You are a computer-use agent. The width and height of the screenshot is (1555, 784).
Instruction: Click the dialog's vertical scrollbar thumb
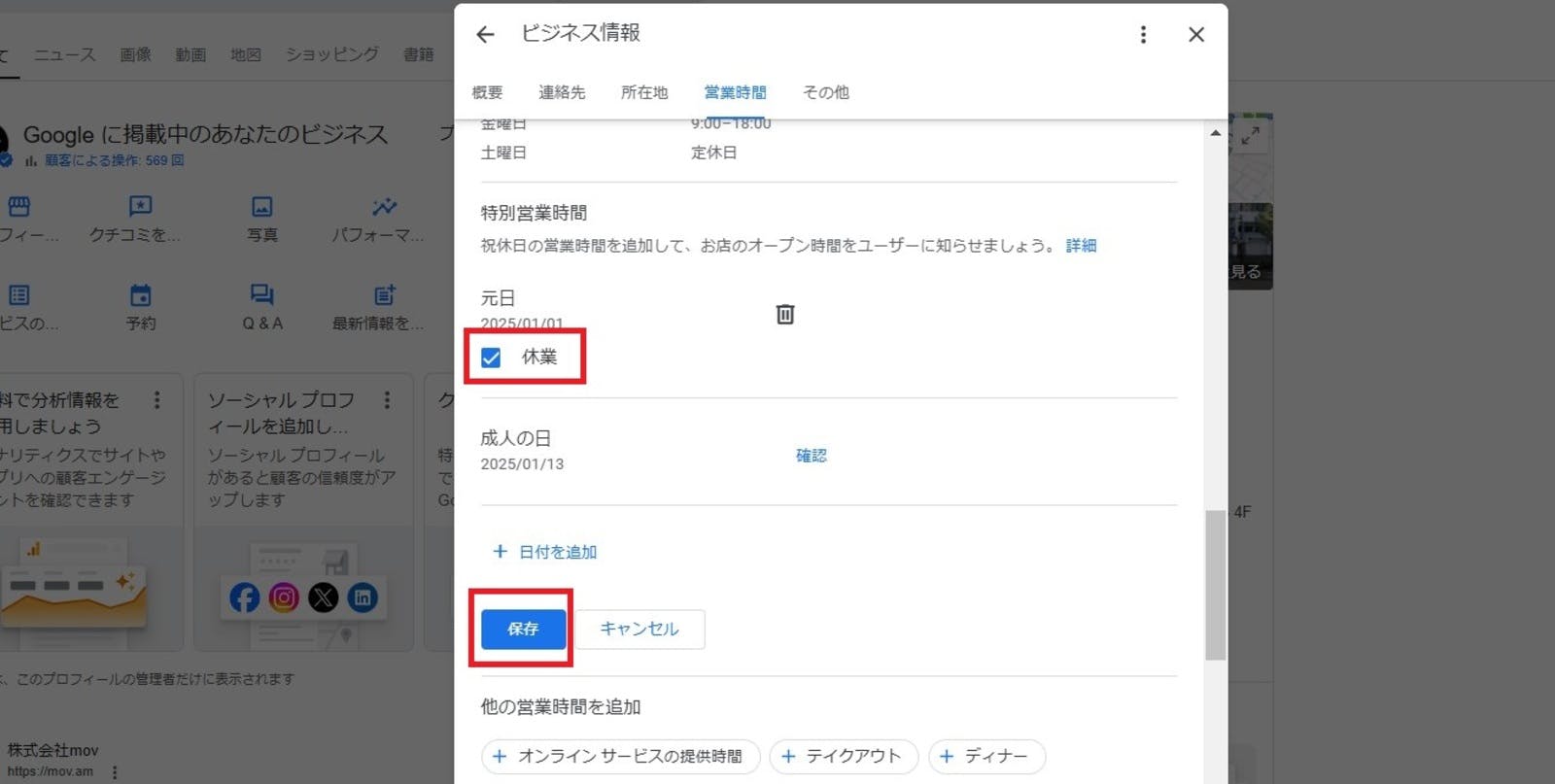click(x=1215, y=585)
